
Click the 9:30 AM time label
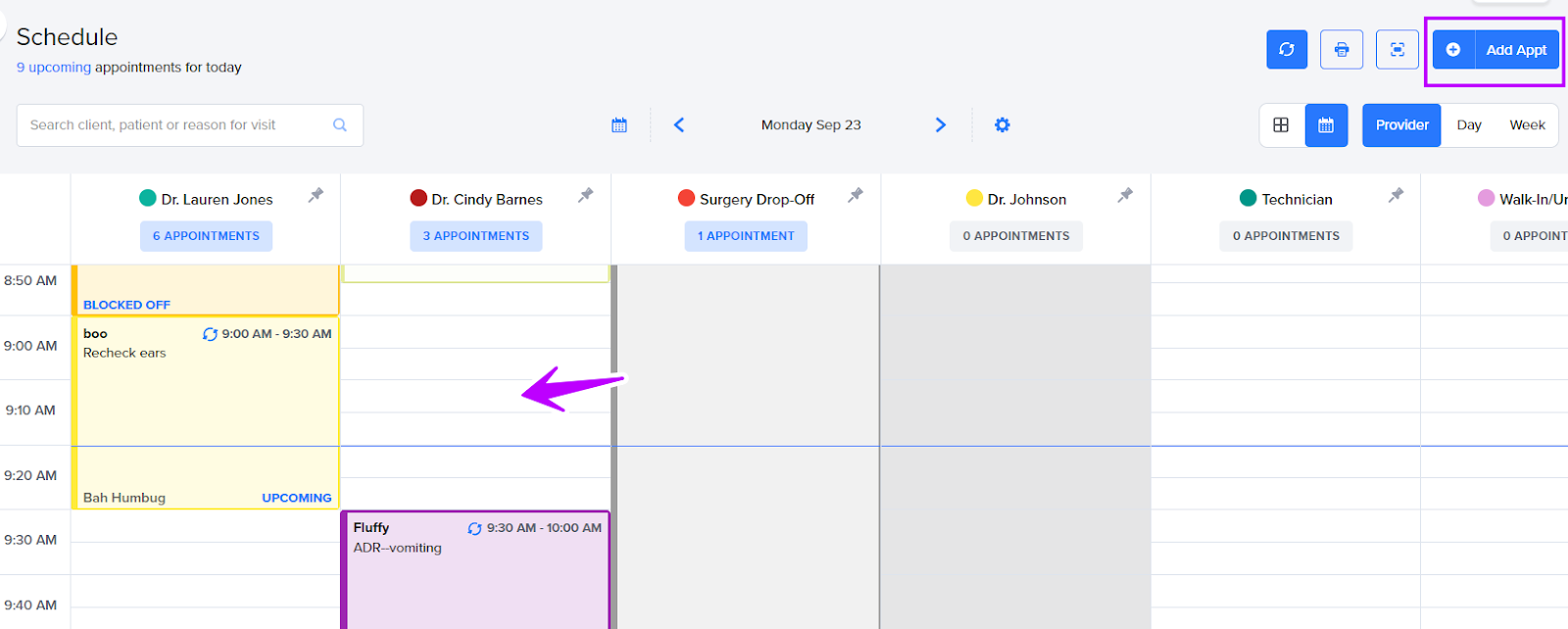click(30, 540)
